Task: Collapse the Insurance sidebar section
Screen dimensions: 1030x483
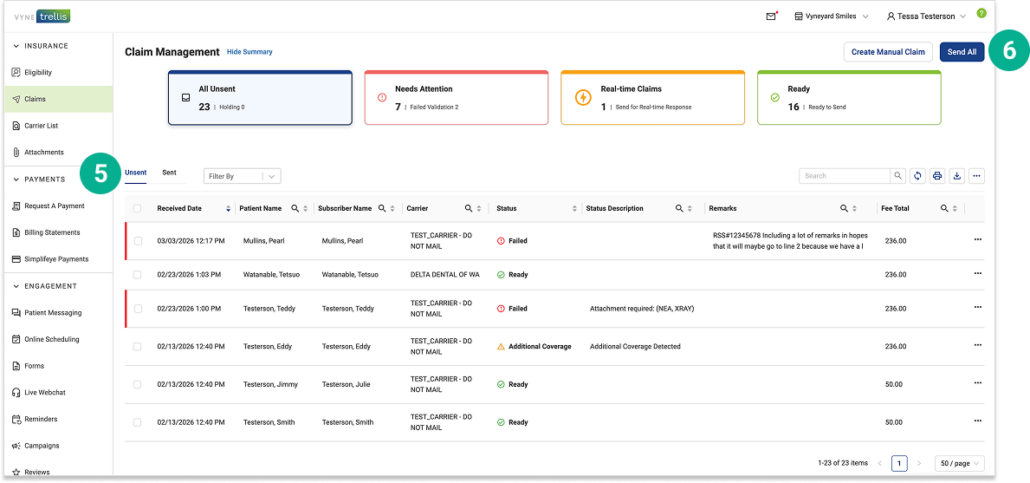Action: (x=17, y=46)
